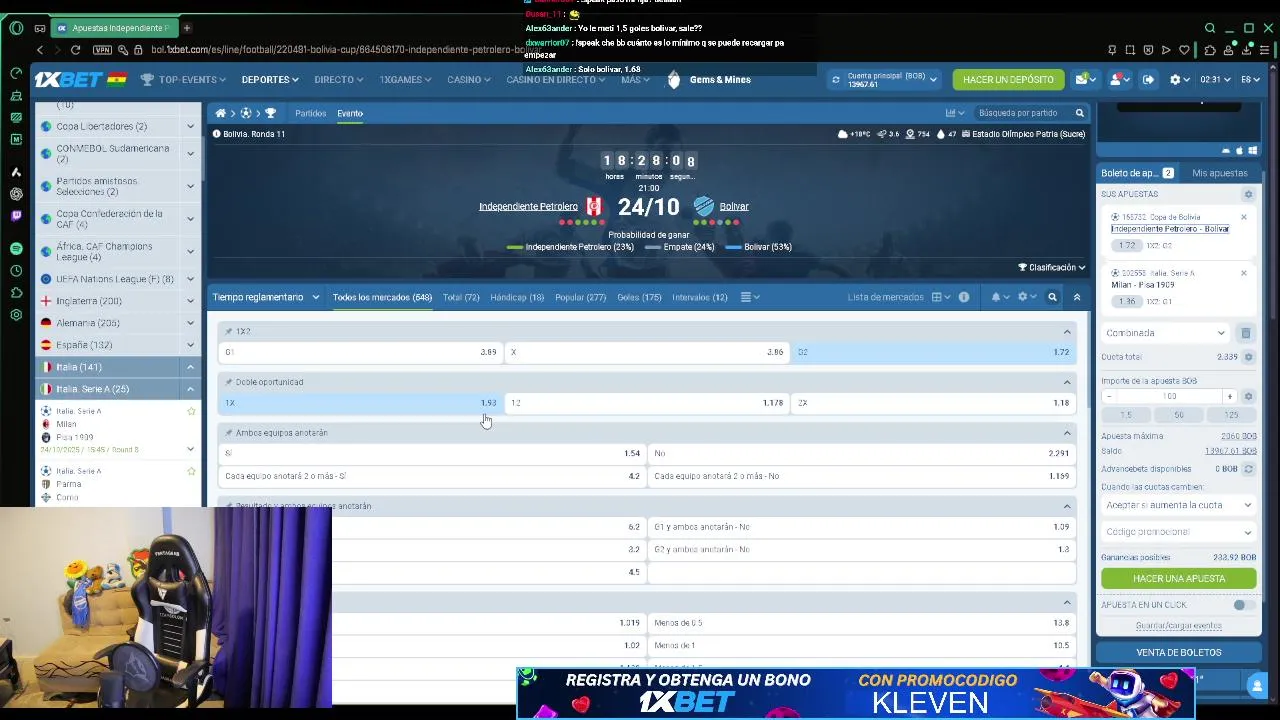Click HACER UNA APUESTA button
Screen dimensions: 1280x720
pyautogui.click(x=1178, y=578)
